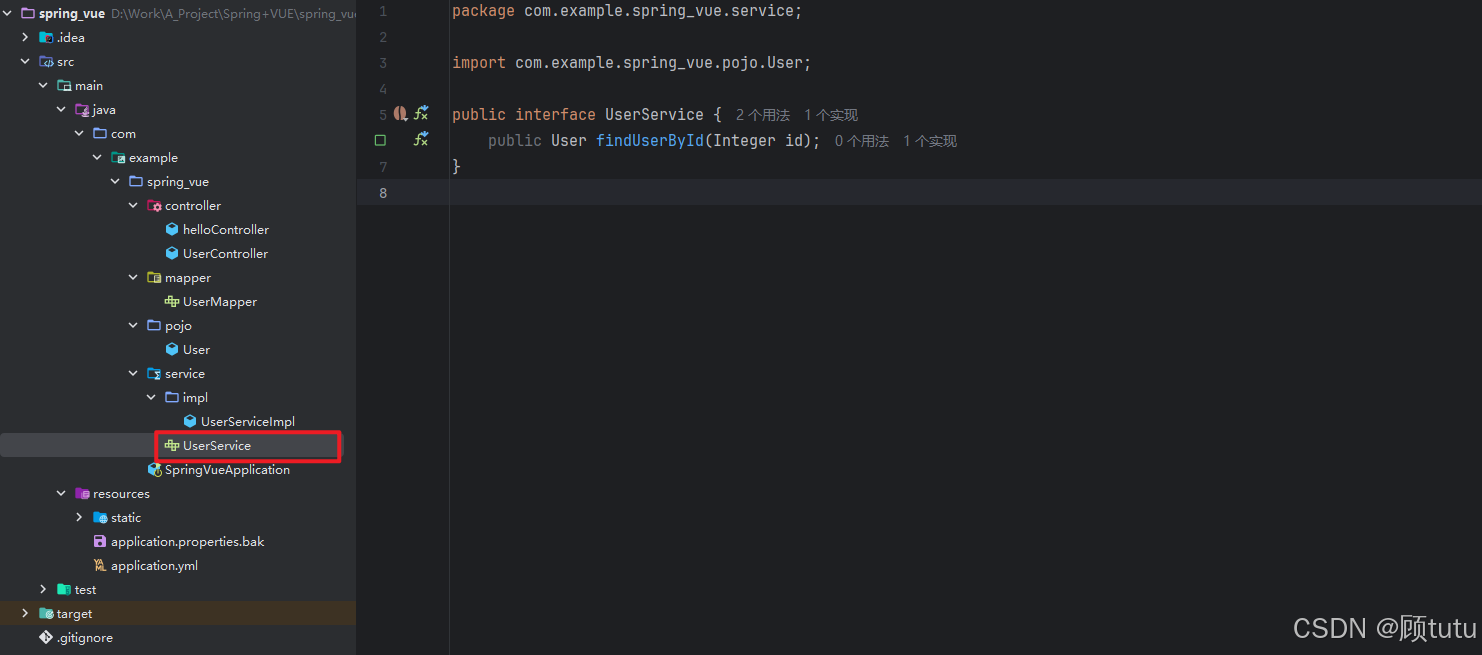Expand the static folder under resources

(79, 517)
